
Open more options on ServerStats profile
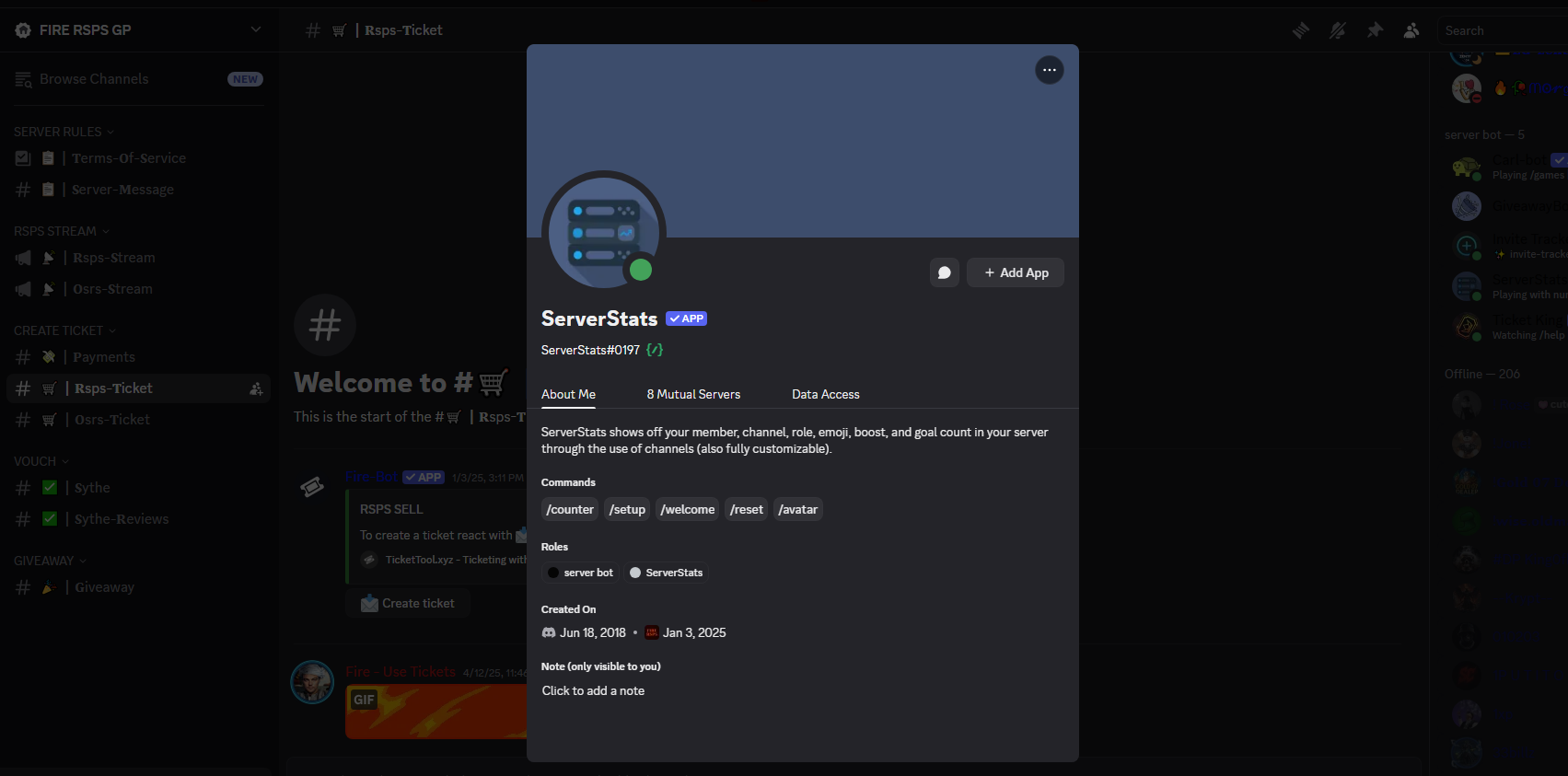1049,70
